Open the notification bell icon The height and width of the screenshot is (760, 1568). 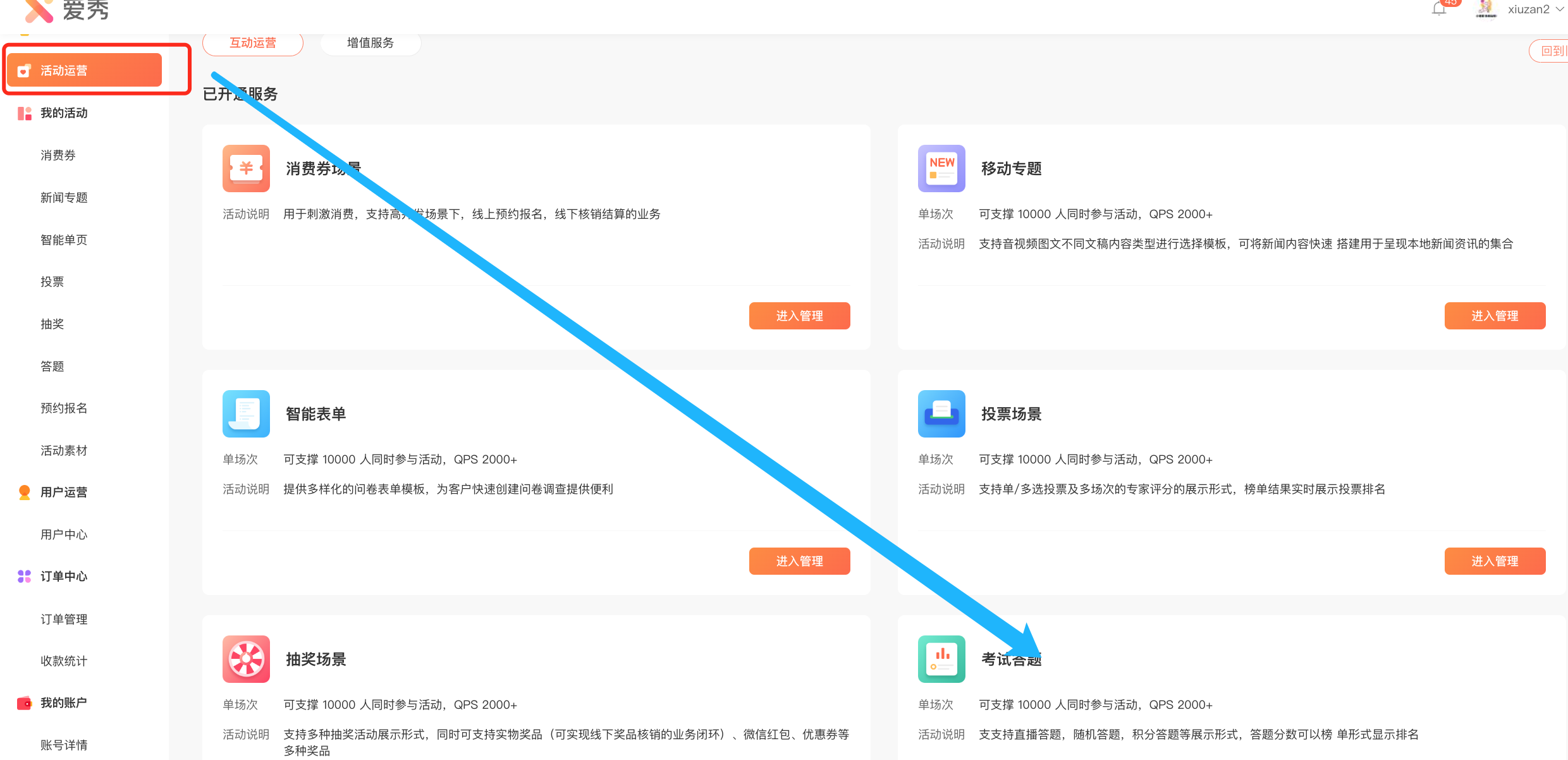(x=1439, y=9)
